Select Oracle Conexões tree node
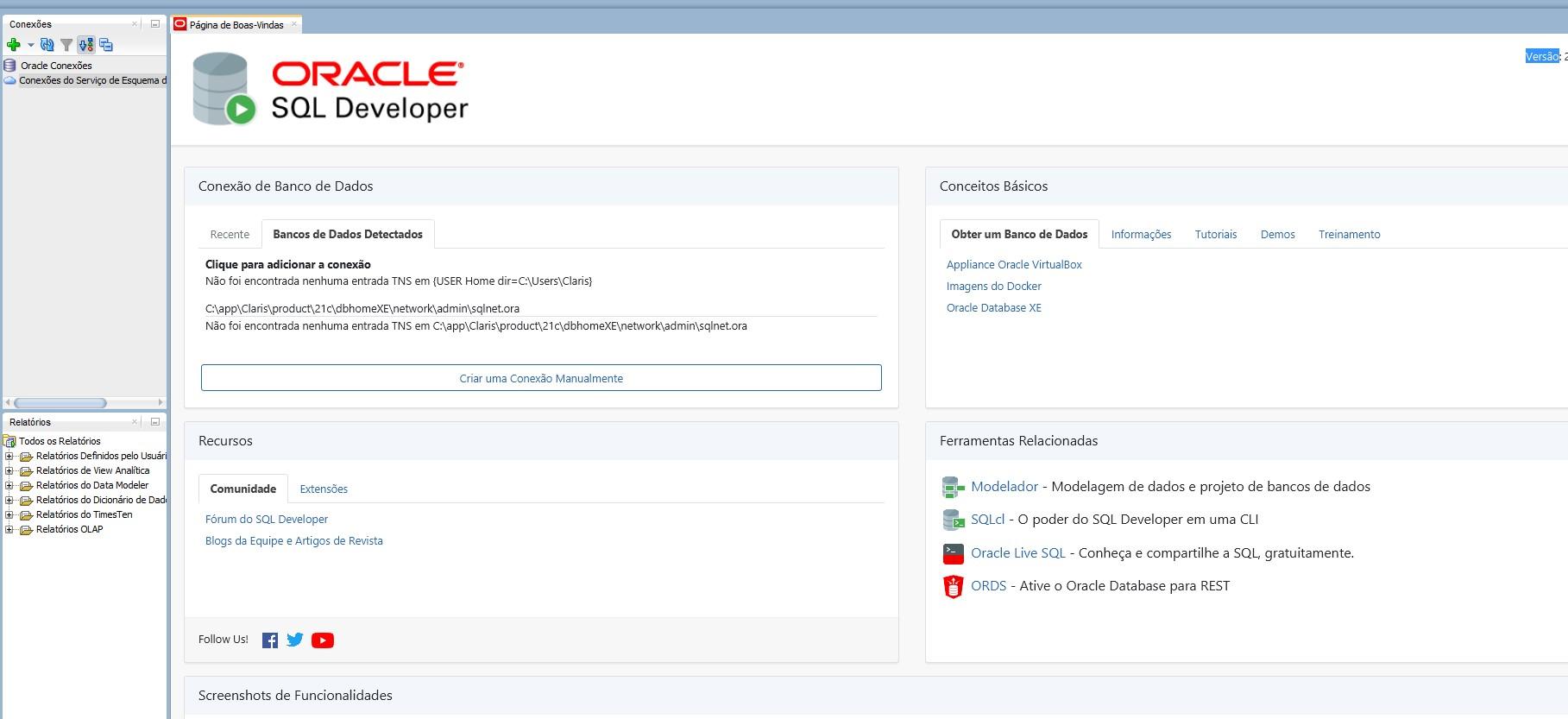This screenshot has width=1568, height=719. click(x=56, y=66)
